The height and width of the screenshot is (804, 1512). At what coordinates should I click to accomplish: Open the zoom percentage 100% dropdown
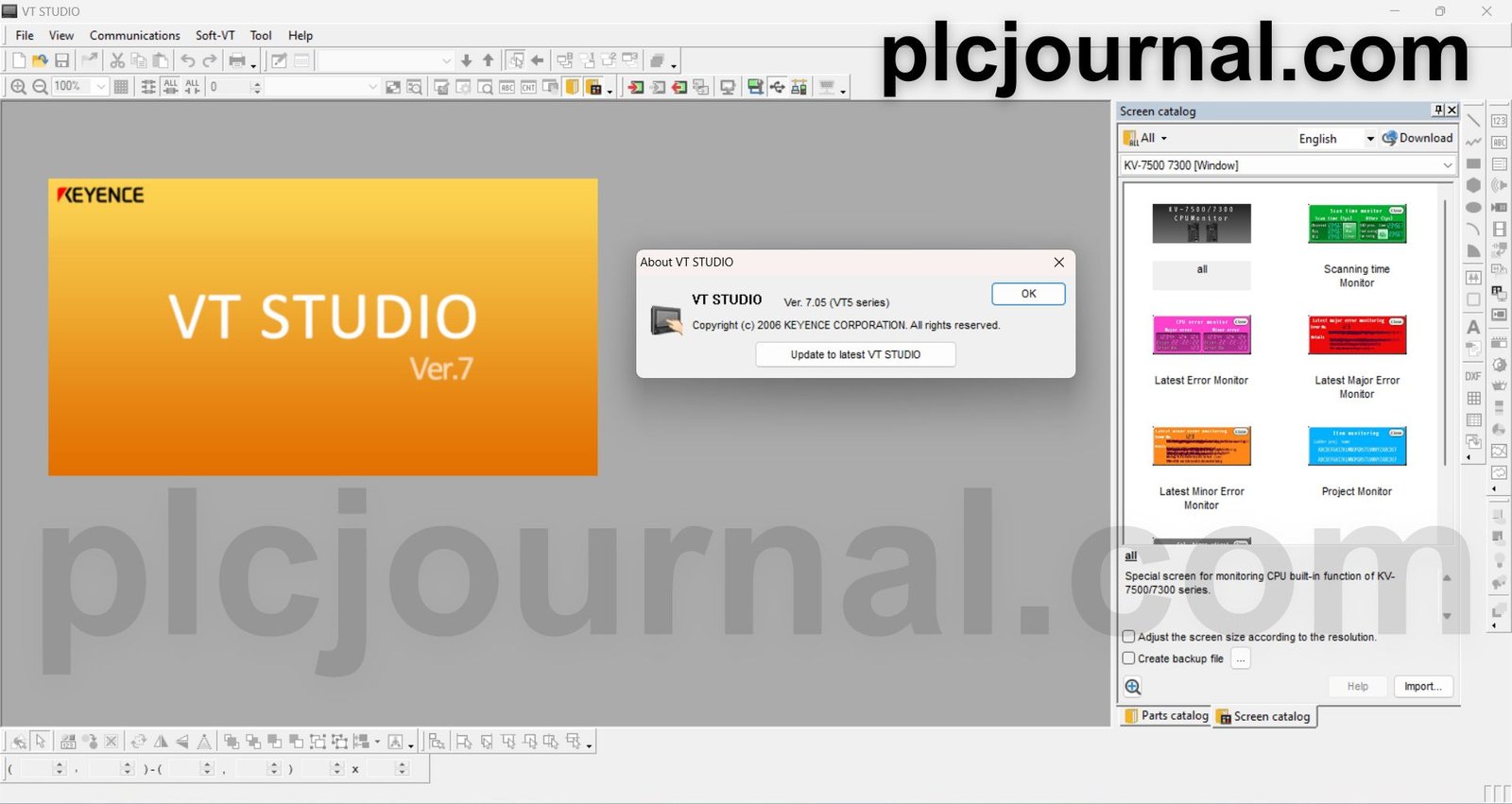[100, 87]
